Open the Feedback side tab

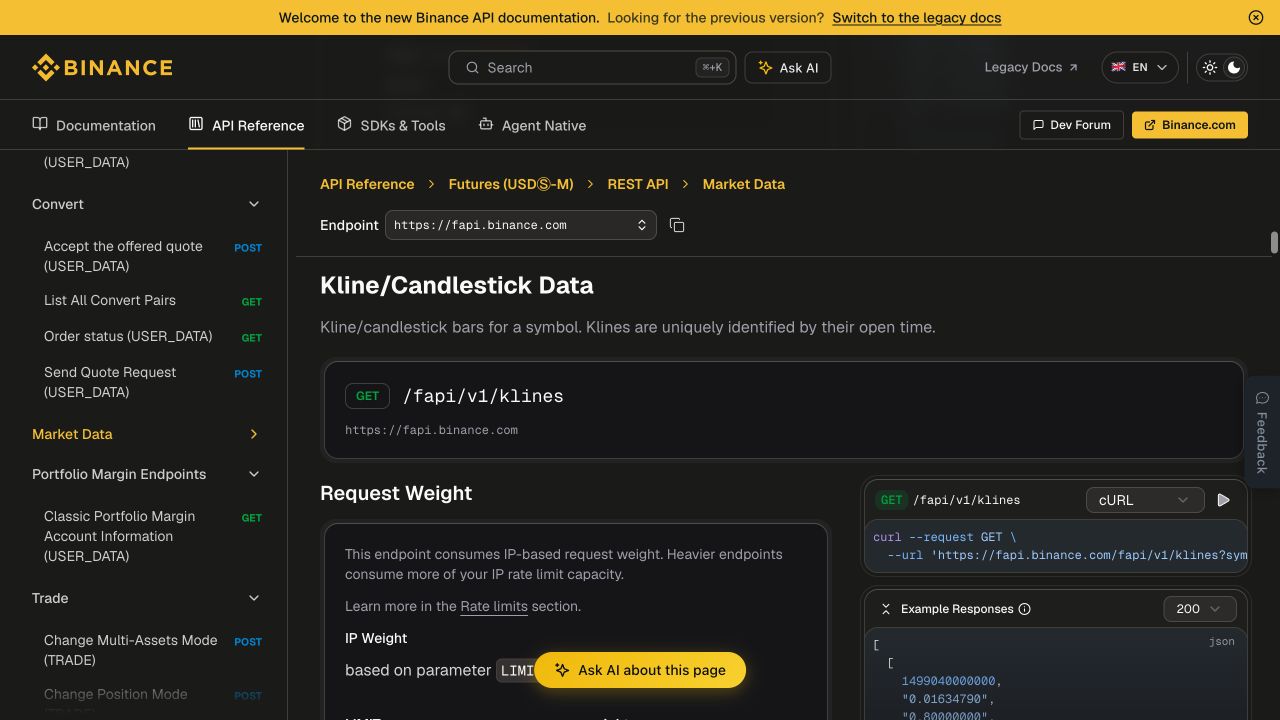pyautogui.click(x=1262, y=432)
